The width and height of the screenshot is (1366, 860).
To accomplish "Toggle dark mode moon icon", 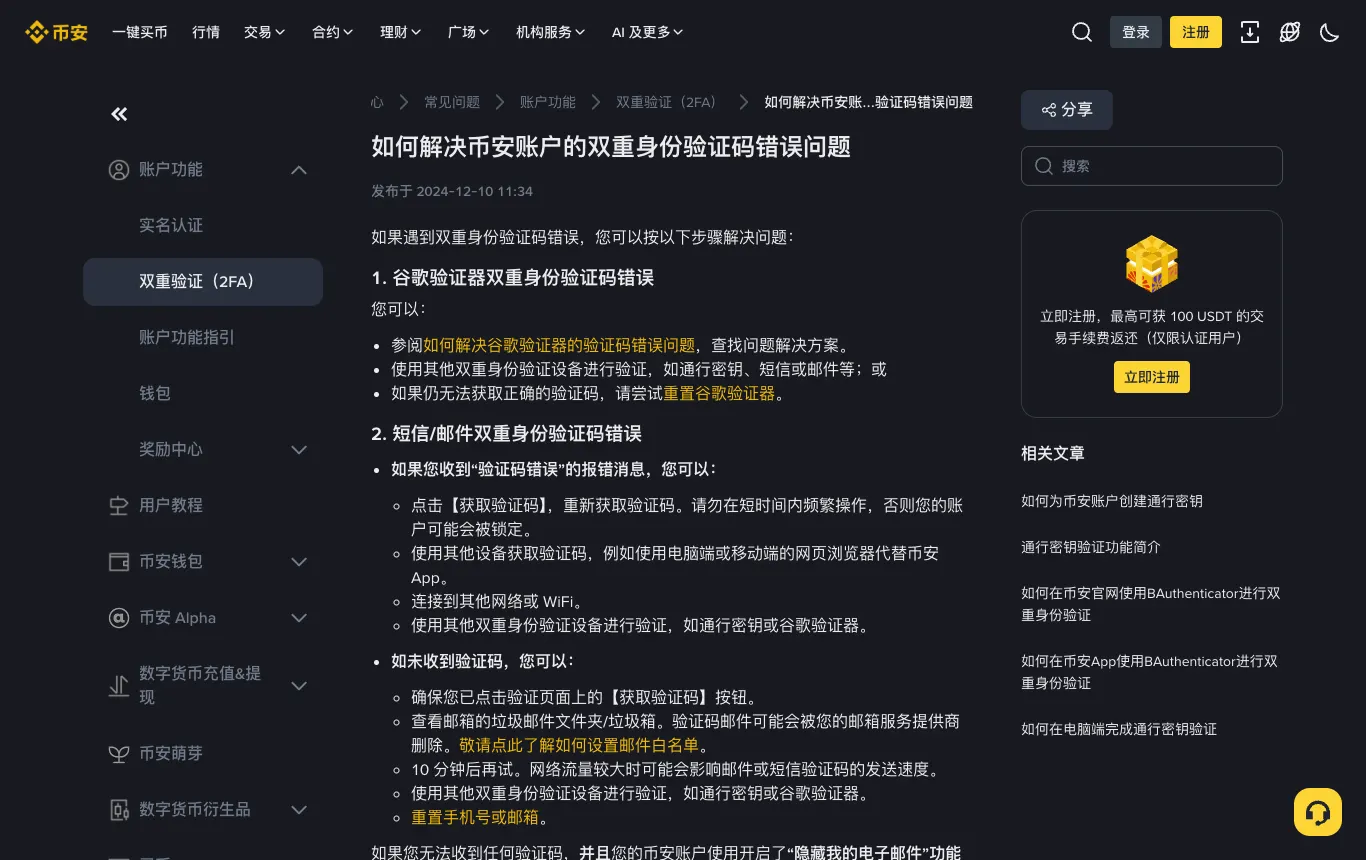I will click(x=1329, y=32).
